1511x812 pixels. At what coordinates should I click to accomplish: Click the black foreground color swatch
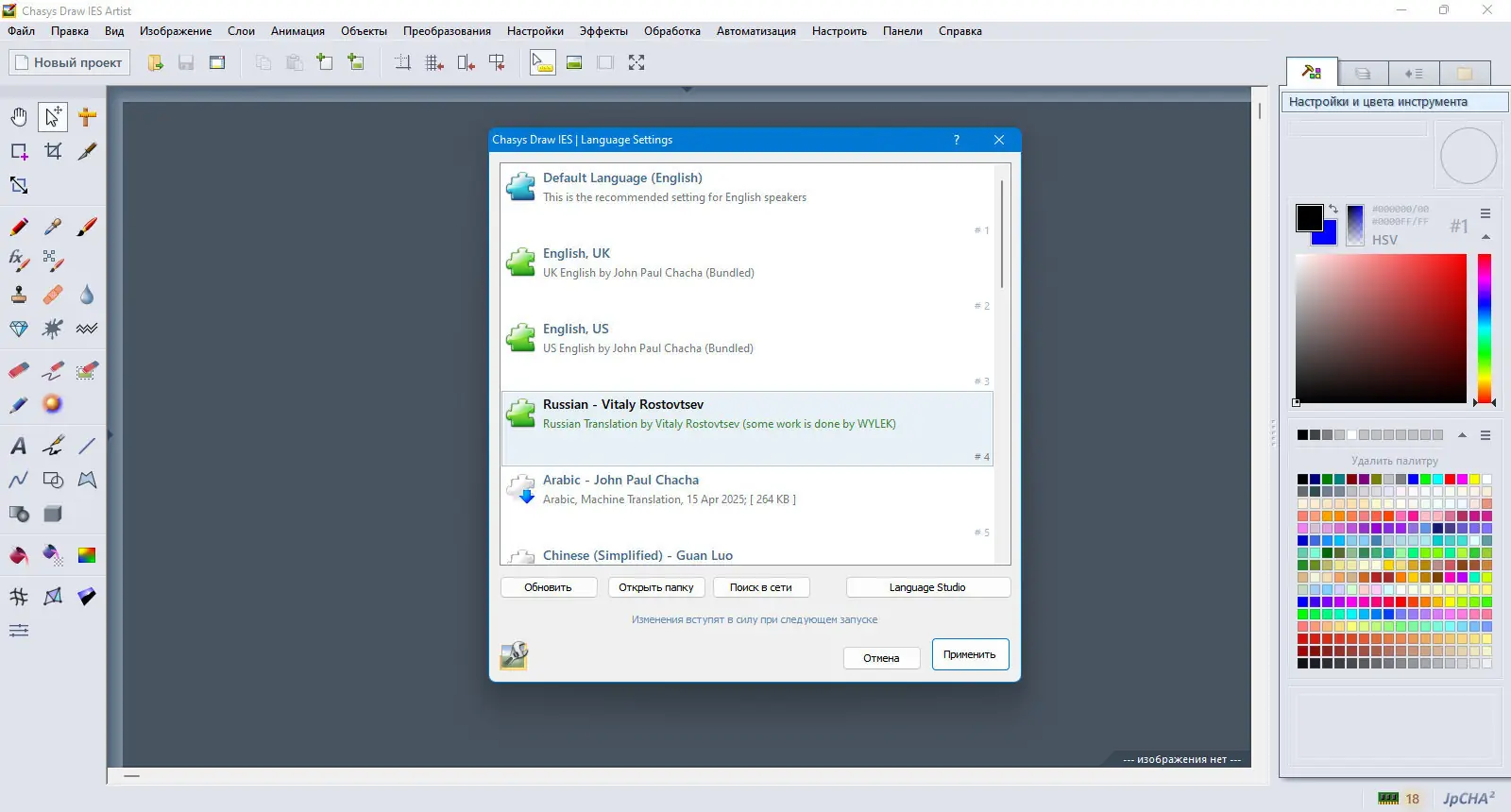[x=1309, y=218]
